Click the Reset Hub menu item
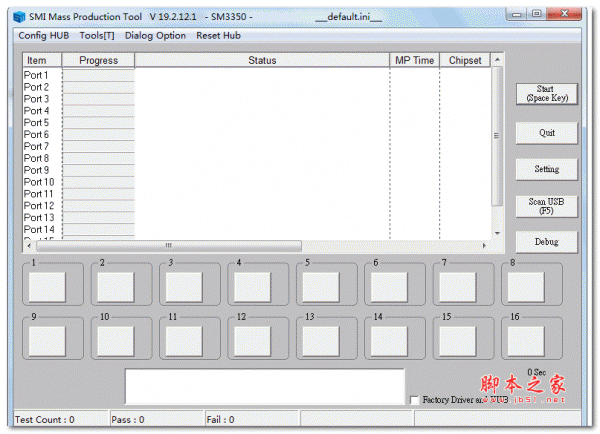Screen dimensions: 600x434 point(218,36)
